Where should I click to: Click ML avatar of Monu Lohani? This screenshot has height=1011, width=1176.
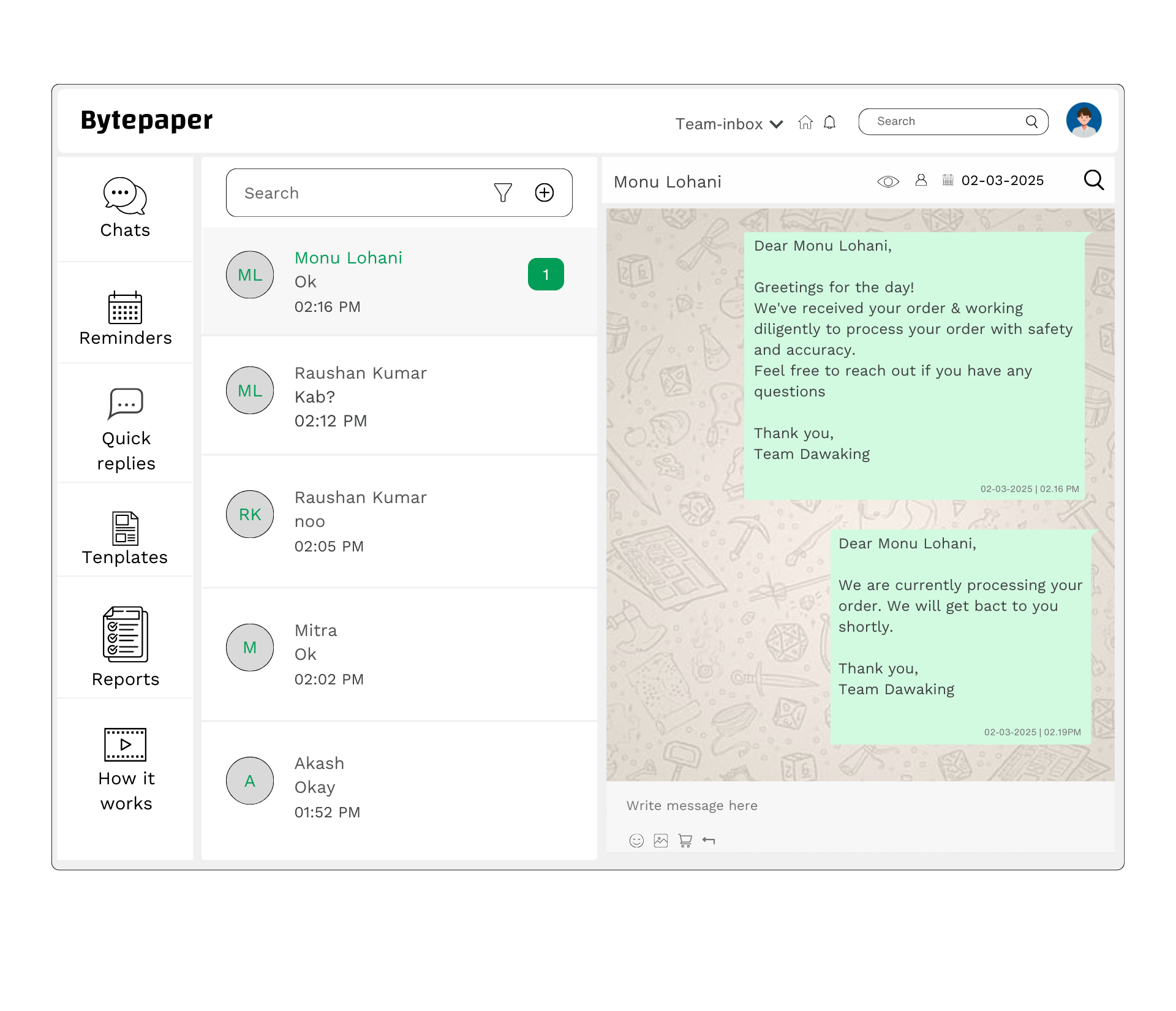pos(250,275)
